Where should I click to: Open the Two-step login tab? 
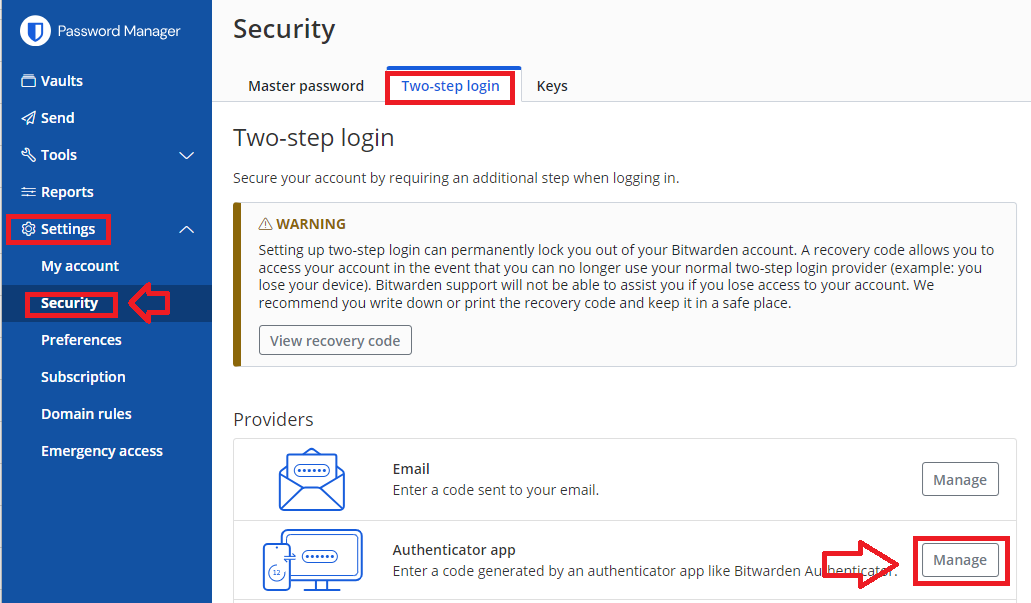pos(450,86)
